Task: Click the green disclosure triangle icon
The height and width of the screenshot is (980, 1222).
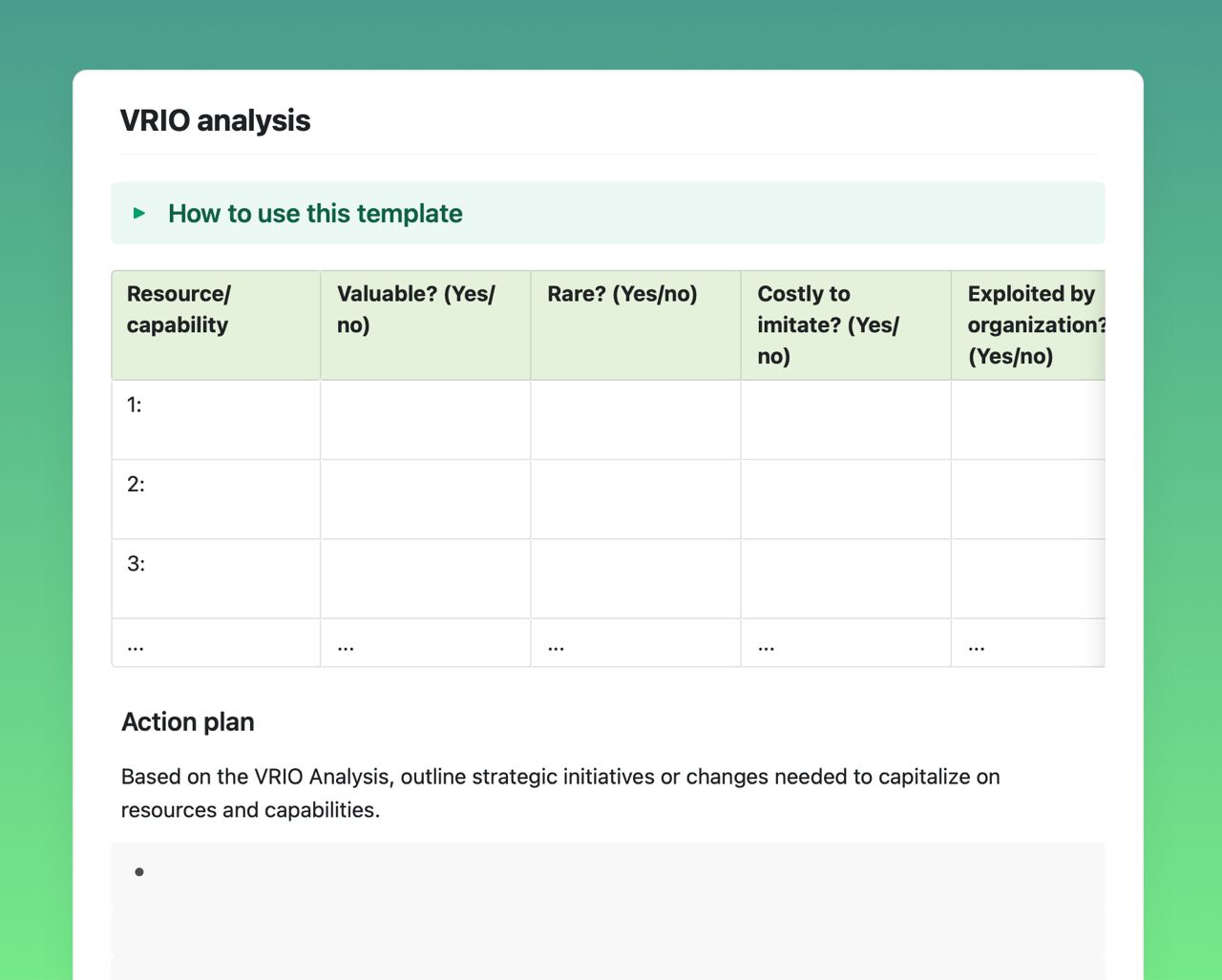Action: tap(138, 213)
